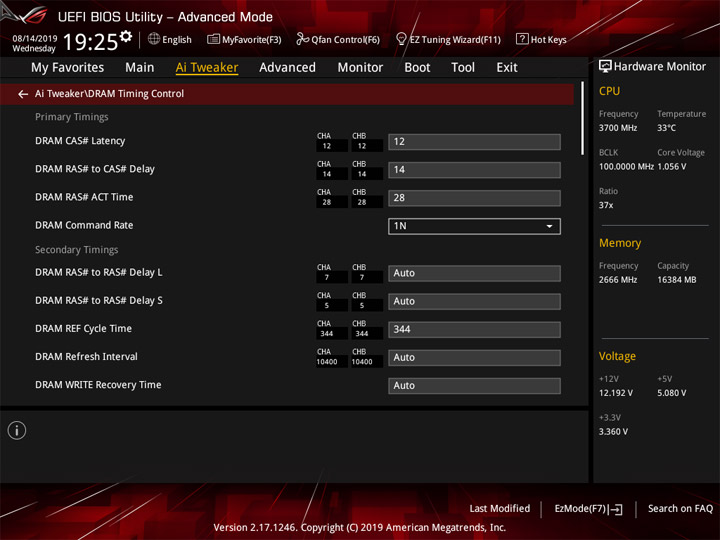Click the DRAM WRITE Recovery Time field
The width and height of the screenshot is (720, 540).
[474, 385]
